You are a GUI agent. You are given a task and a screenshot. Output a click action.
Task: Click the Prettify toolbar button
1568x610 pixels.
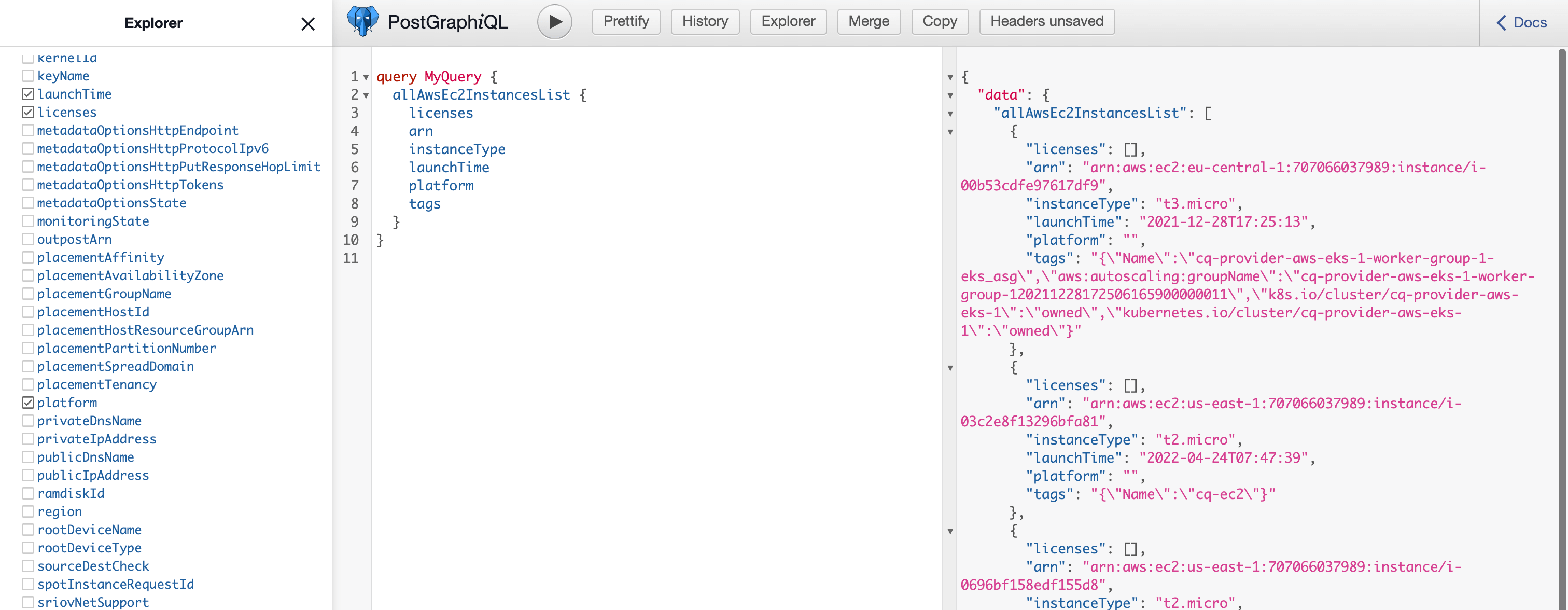tap(626, 21)
